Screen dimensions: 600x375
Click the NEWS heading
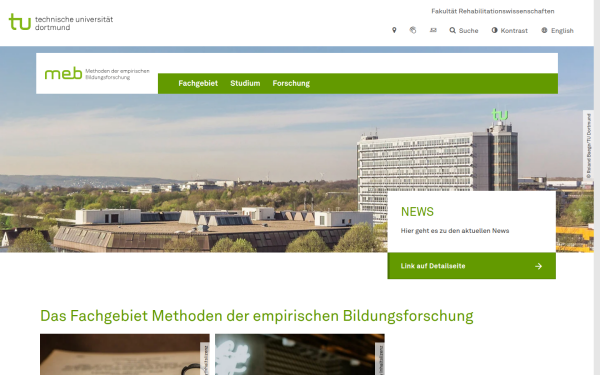417,212
